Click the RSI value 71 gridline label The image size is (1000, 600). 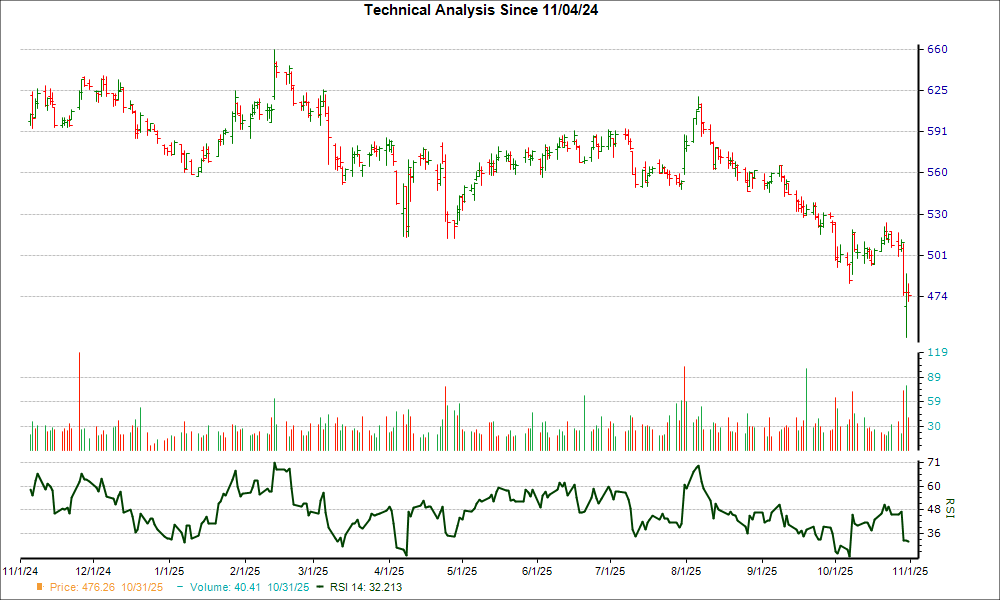pyautogui.click(x=932, y=461)
